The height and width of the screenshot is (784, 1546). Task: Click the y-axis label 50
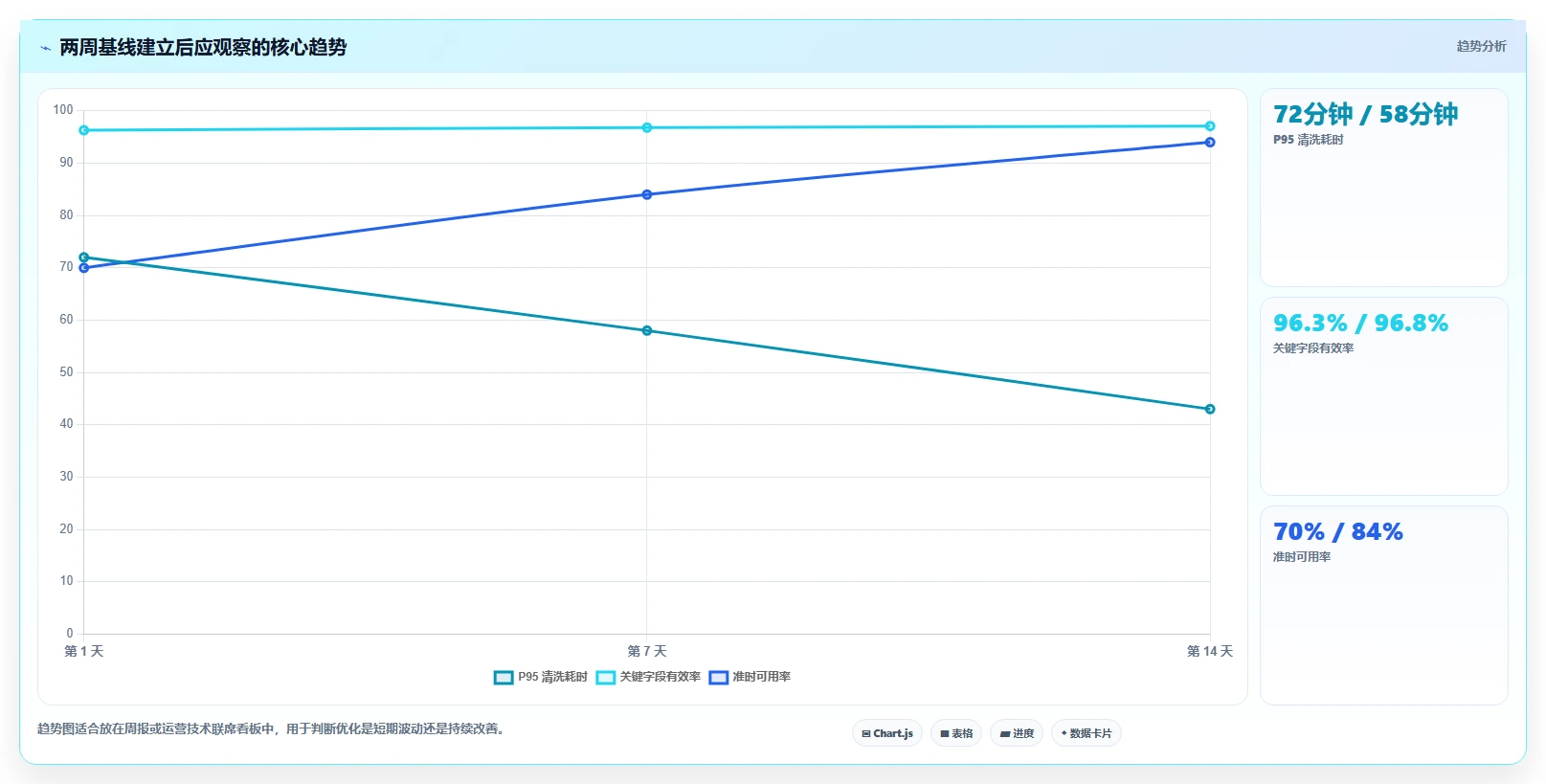pyautogui.click(x=66, y=371)
